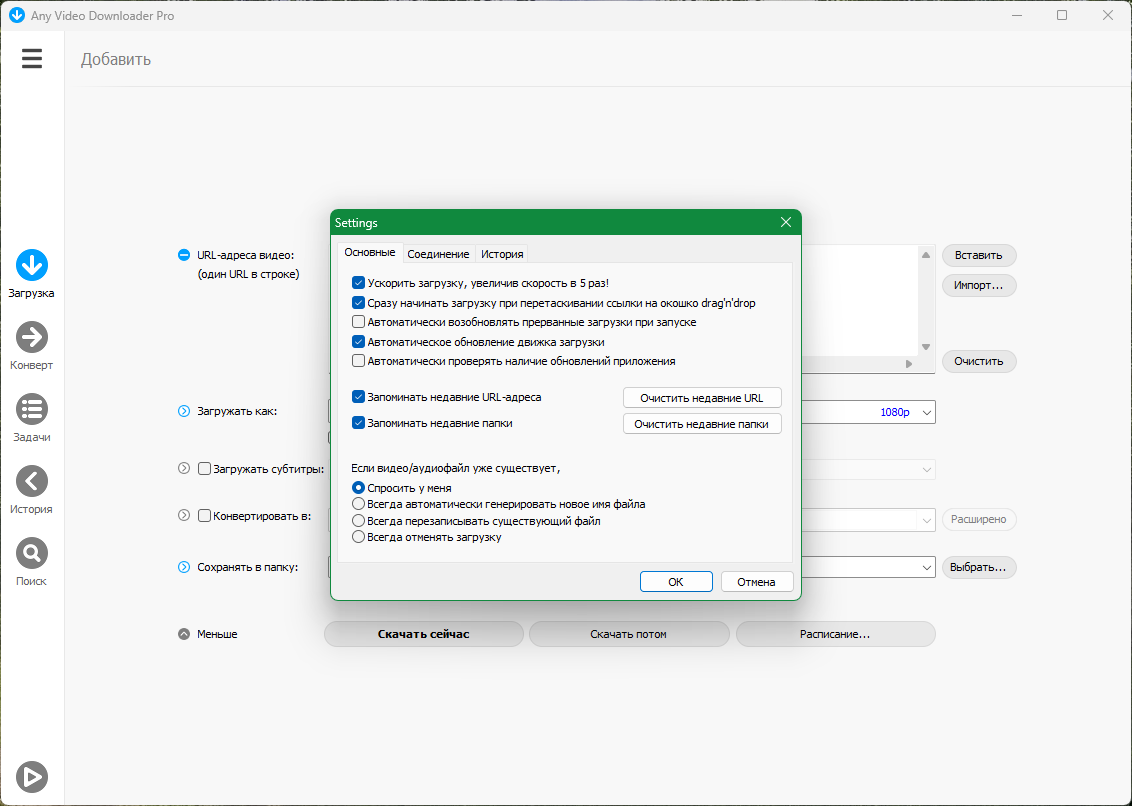The height and width of the screenshot is (806, 1132).
Task: Switch to the История settings tab
Action: pyautogui.click(x=502, y=254)
